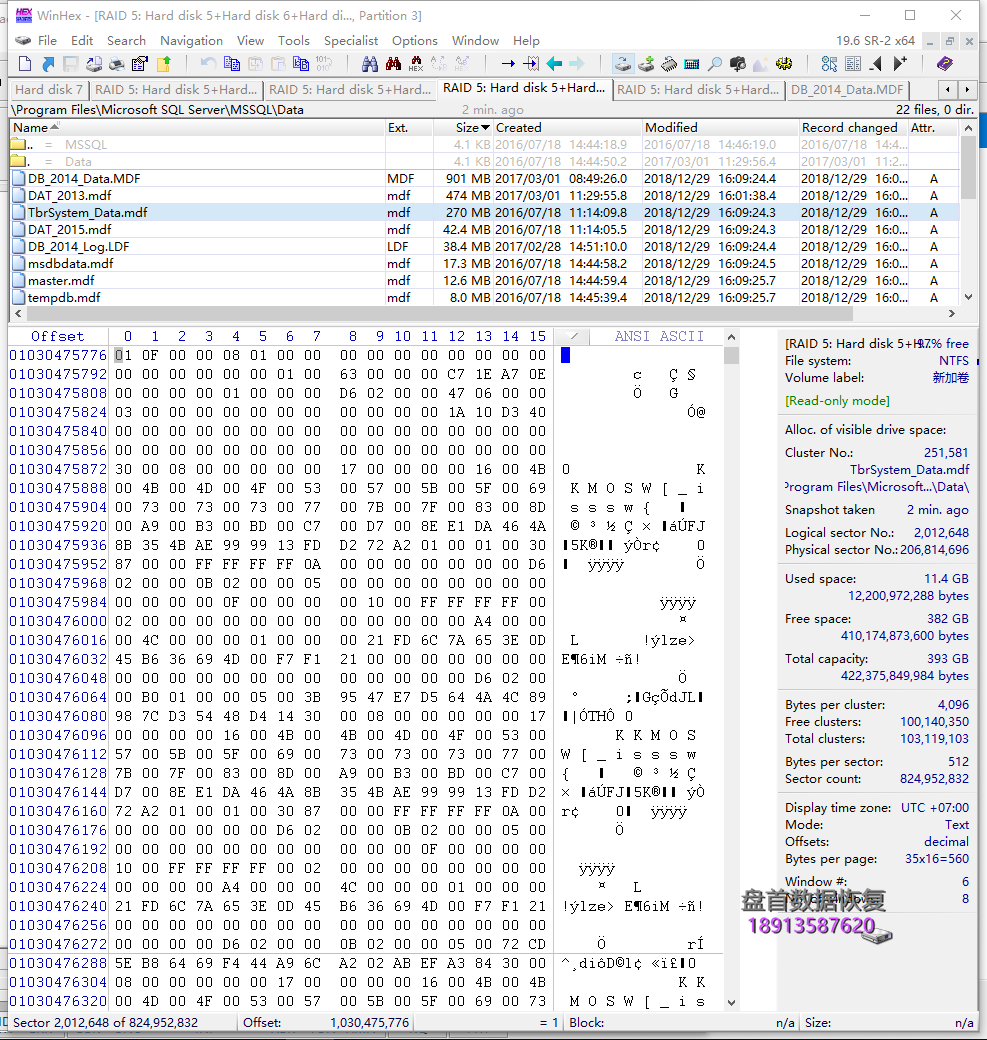
Task: Click the status bar Offset value 1,030,475,776
Action: 369,1023
